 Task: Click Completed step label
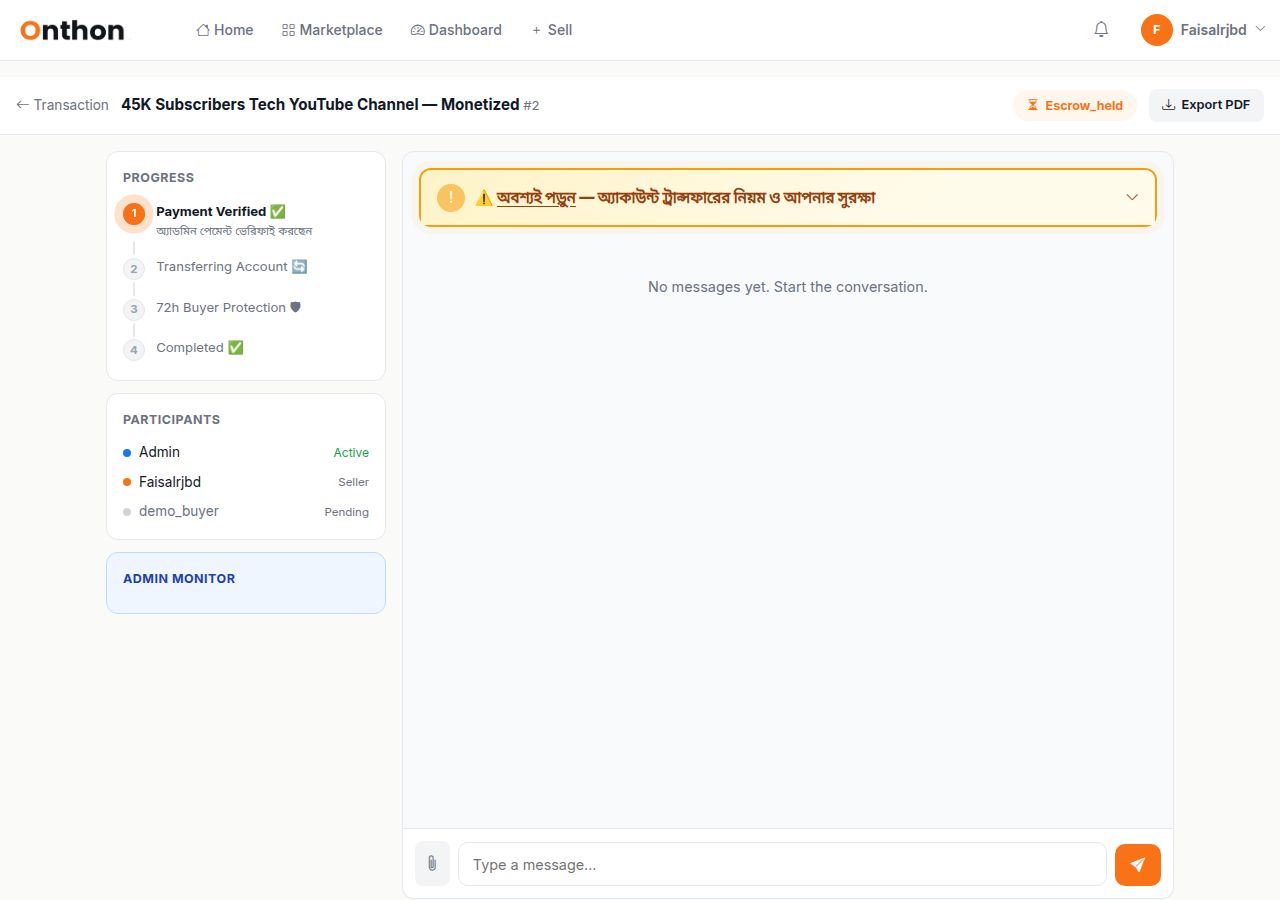[x=200, y=347]
